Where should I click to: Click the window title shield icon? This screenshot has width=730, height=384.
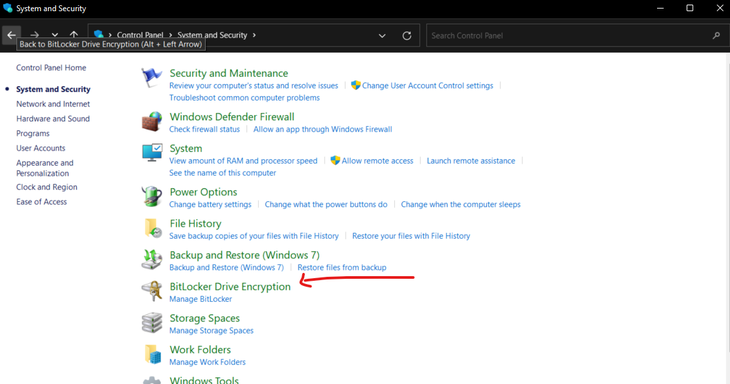pyautogui.click(x=7, y=8)
